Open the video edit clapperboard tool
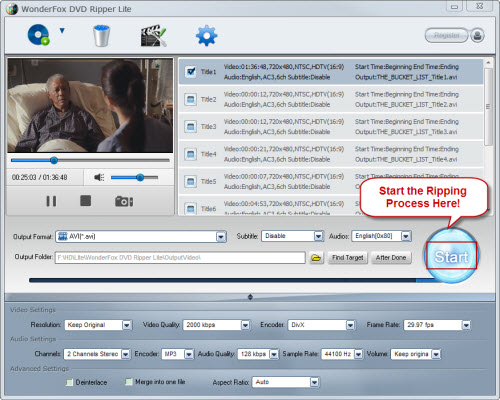The height and width of the screenshot is (400, 500). 153,35
